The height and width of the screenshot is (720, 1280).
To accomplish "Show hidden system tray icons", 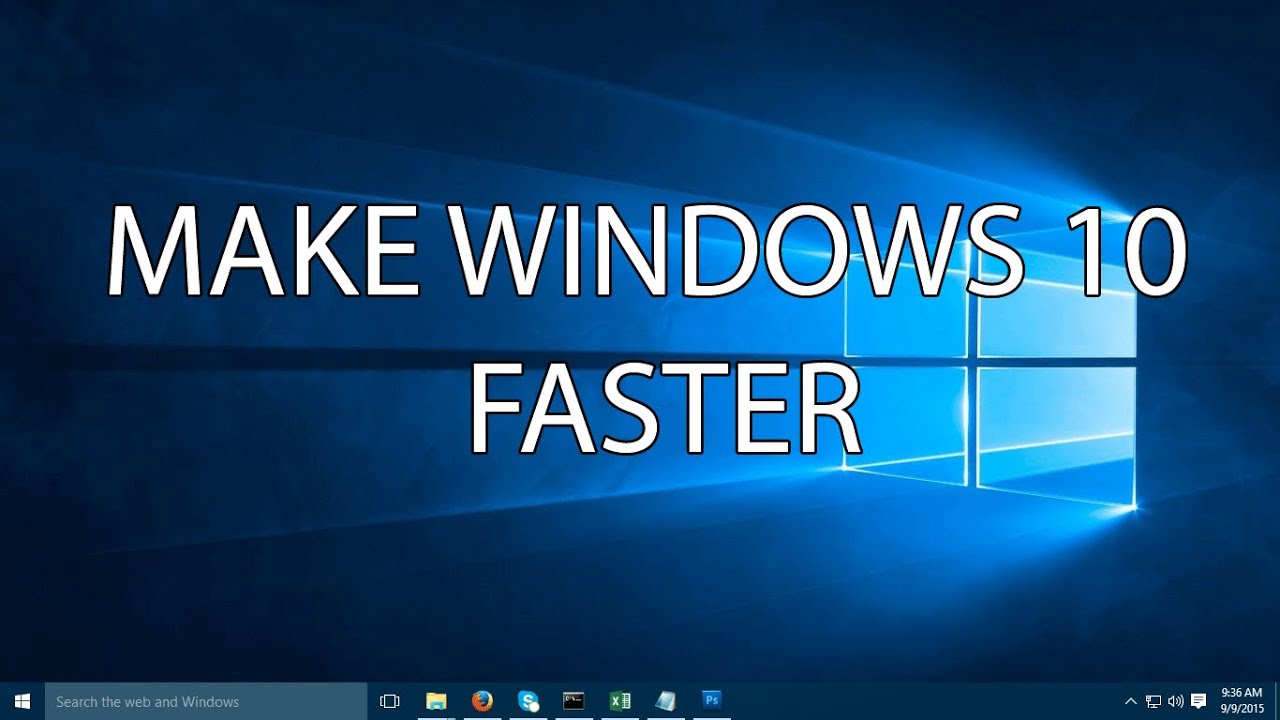I will 1131,701.
